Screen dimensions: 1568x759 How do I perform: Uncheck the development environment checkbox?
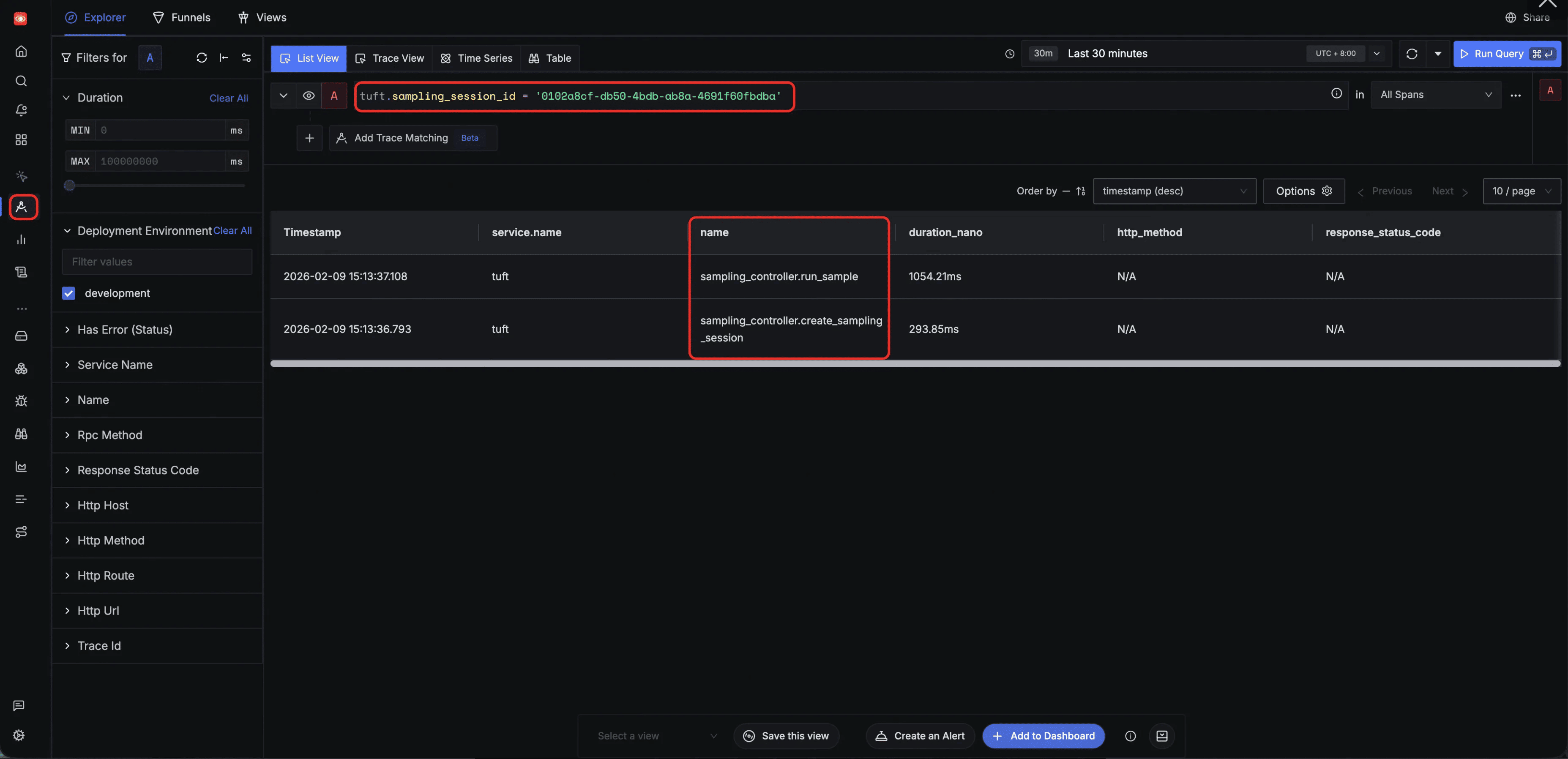(69, 293)
